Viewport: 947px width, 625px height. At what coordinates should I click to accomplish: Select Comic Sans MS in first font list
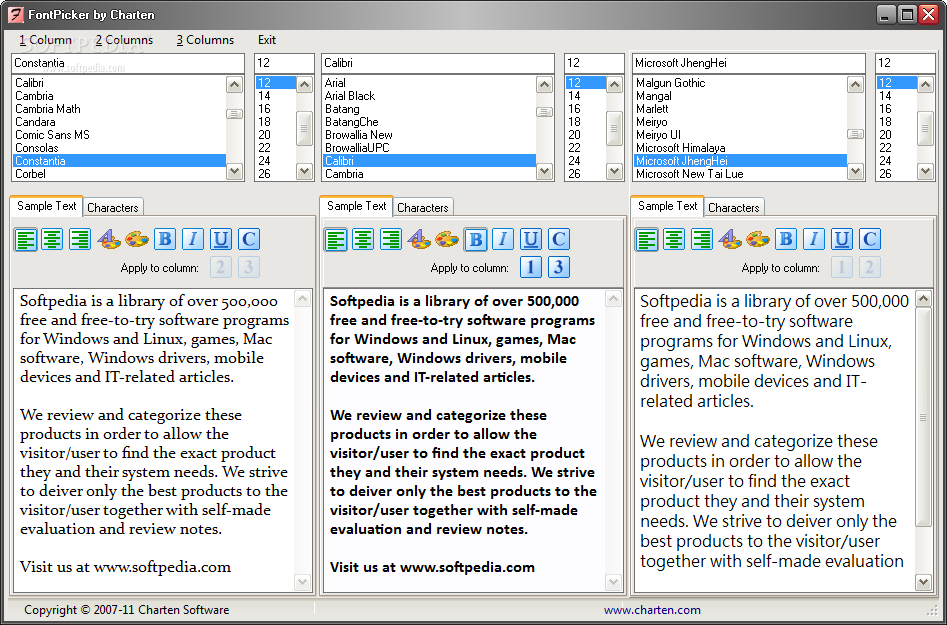(x=119, y=135)
